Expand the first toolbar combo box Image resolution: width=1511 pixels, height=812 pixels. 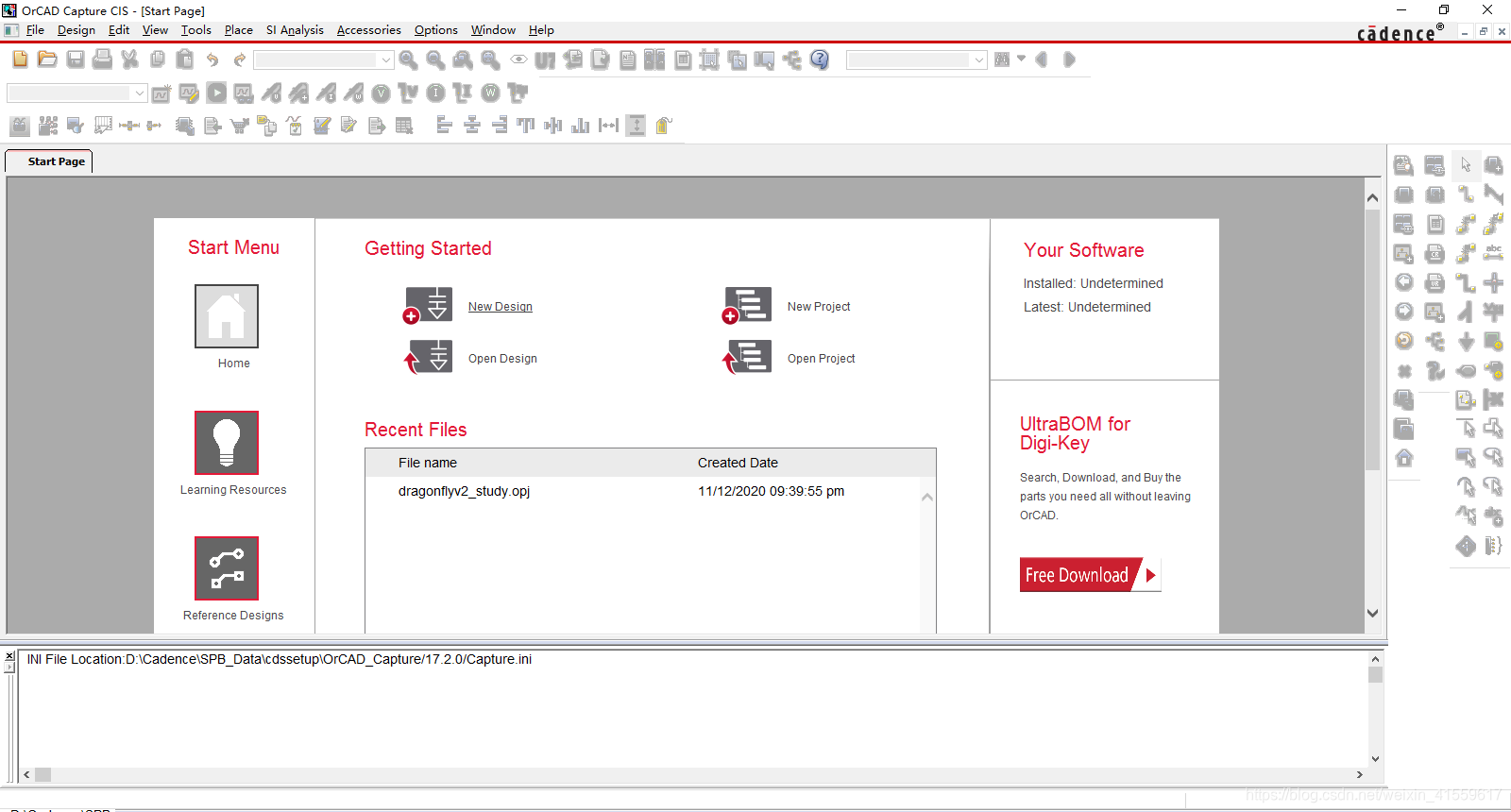point(386,59)
